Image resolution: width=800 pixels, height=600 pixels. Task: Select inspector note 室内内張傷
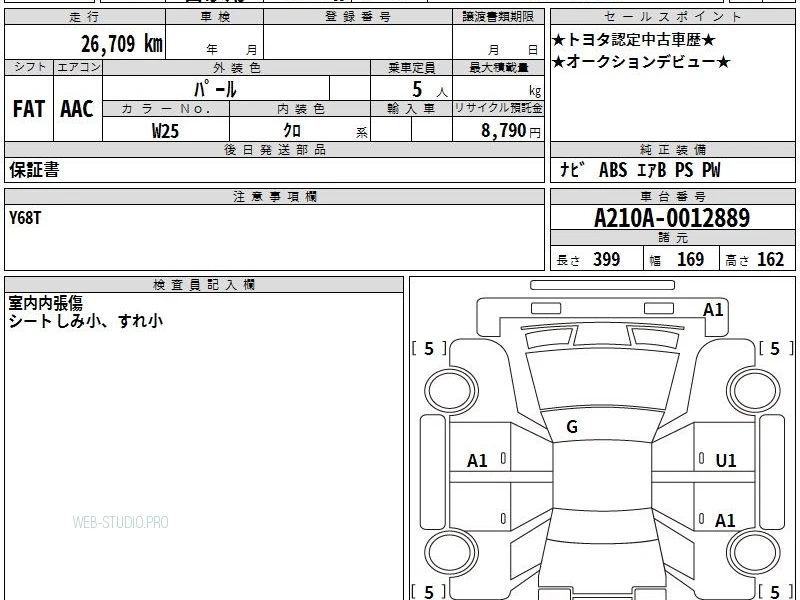45,303
